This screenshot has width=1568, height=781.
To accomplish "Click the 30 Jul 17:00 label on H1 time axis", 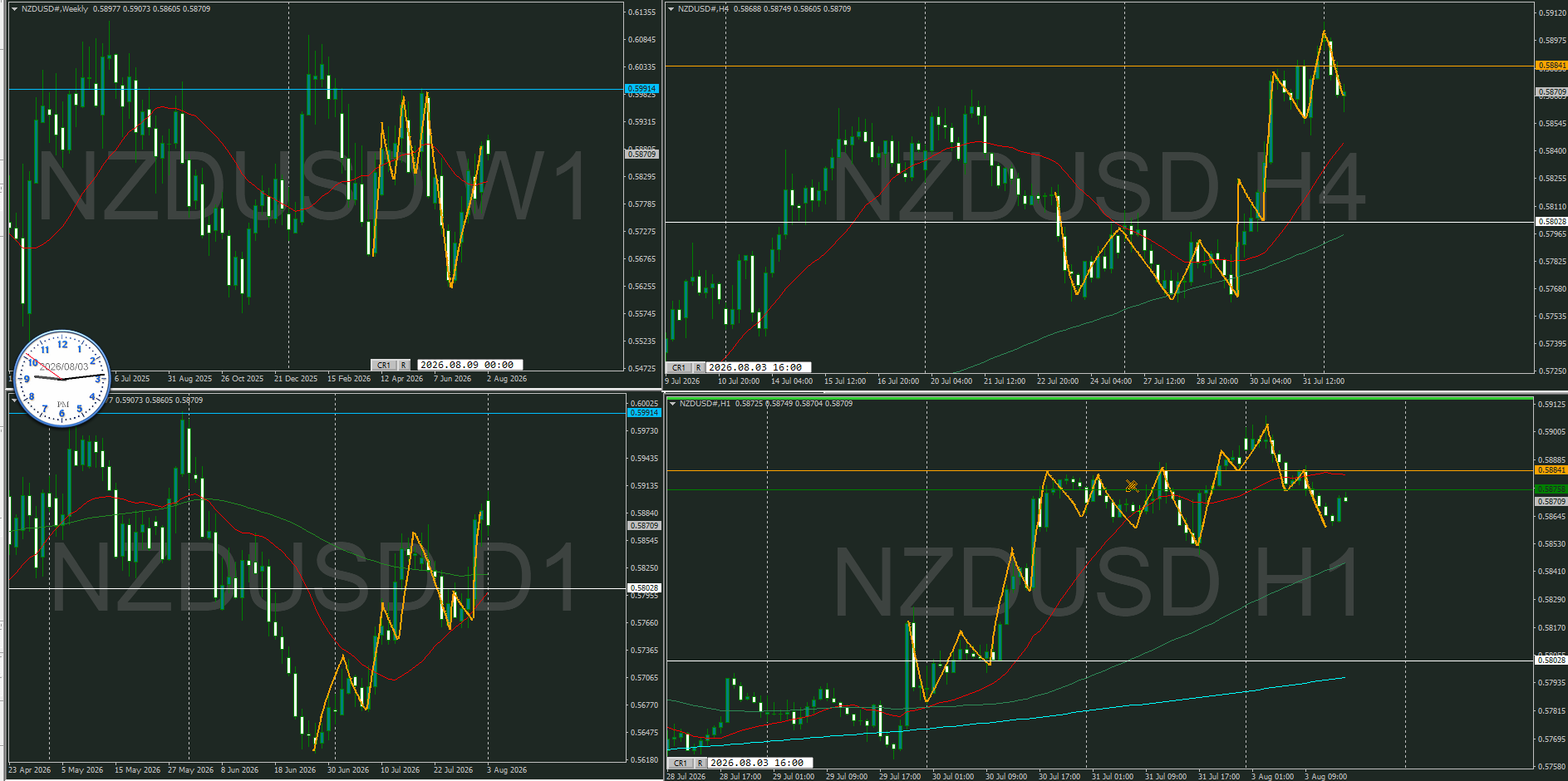I will [x=1059, y=777].
